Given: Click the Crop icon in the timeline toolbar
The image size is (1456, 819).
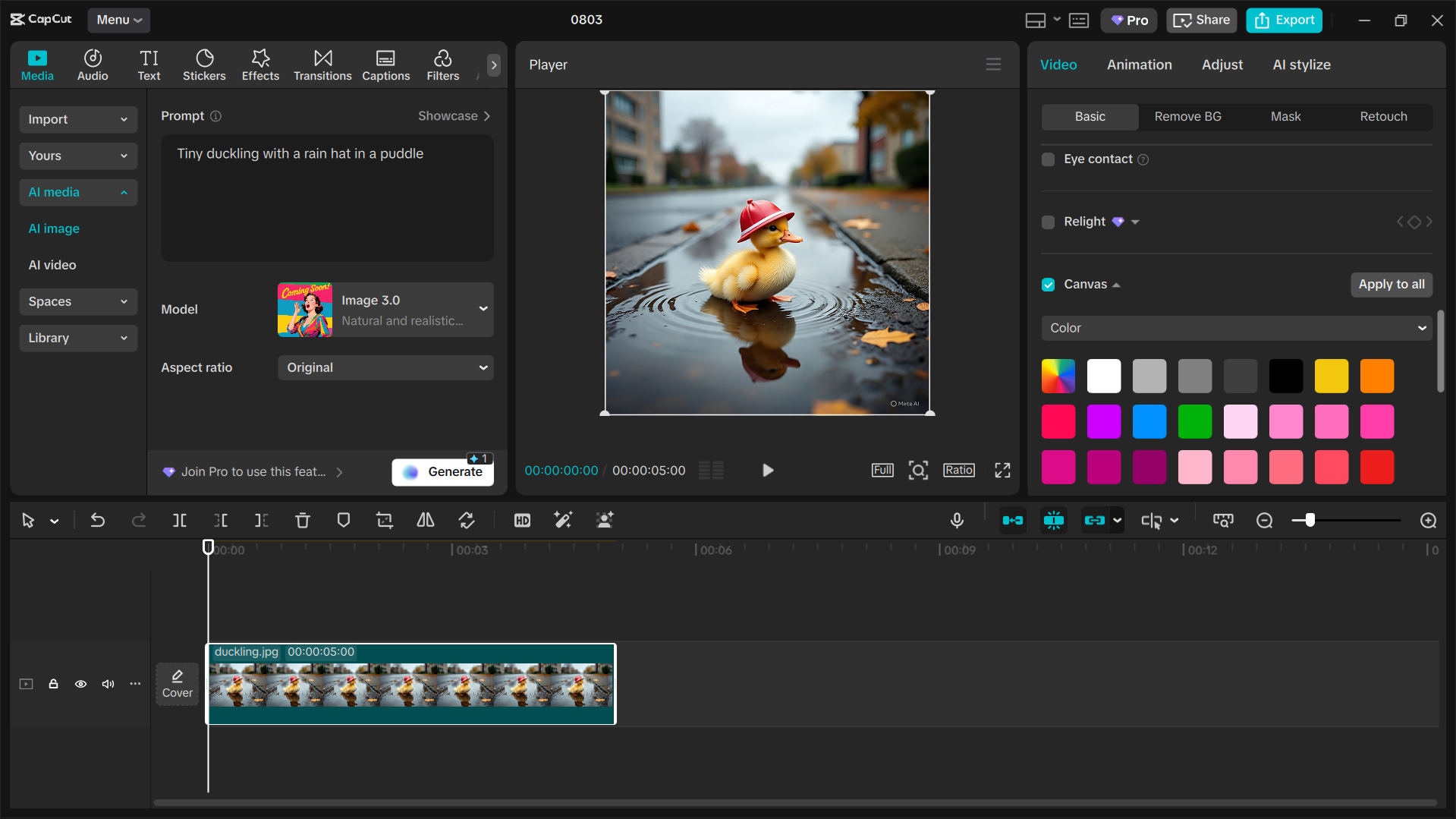Looking at the screenshot, I should tap(384, 521).
